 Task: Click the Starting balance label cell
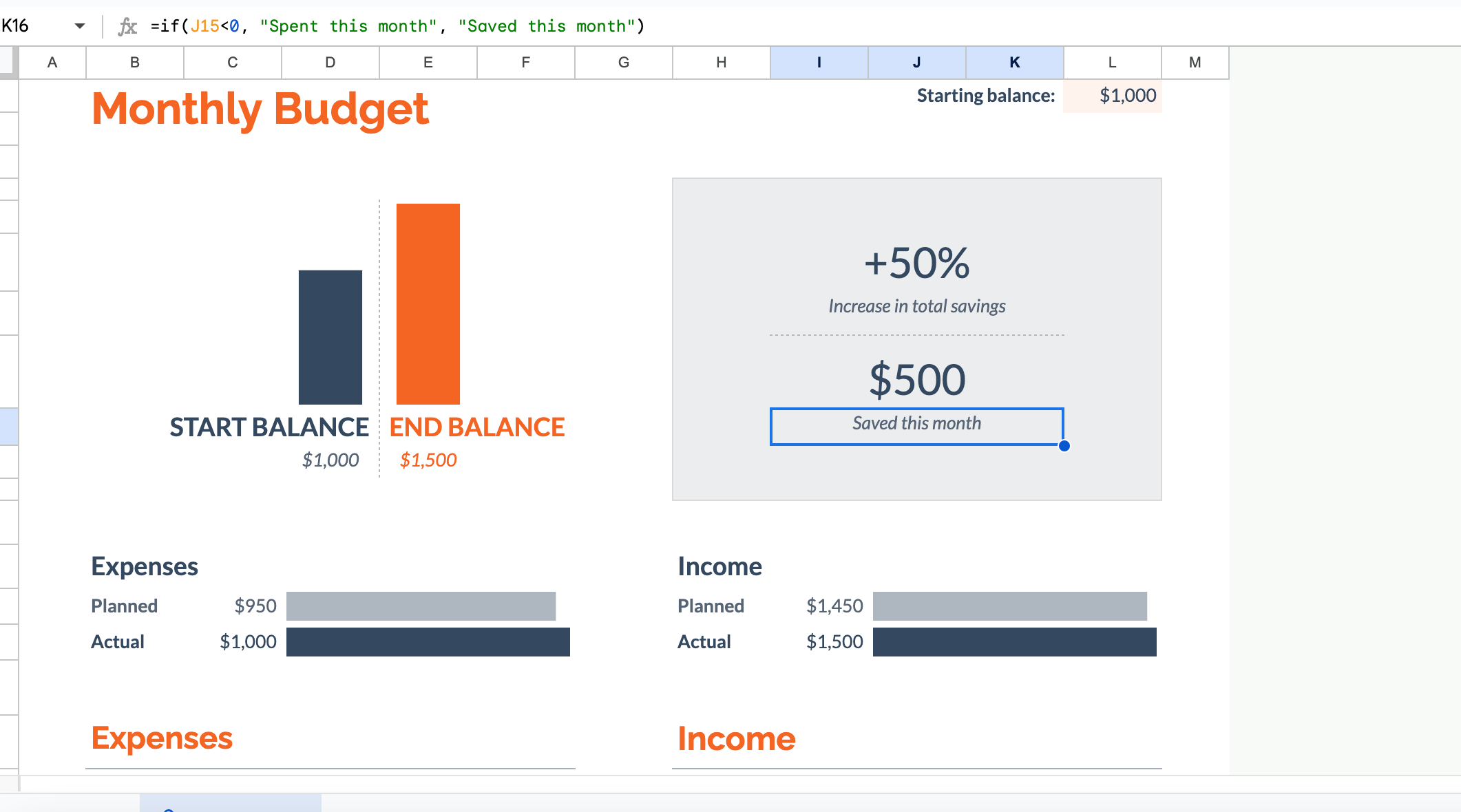click(x=985, y=96)
